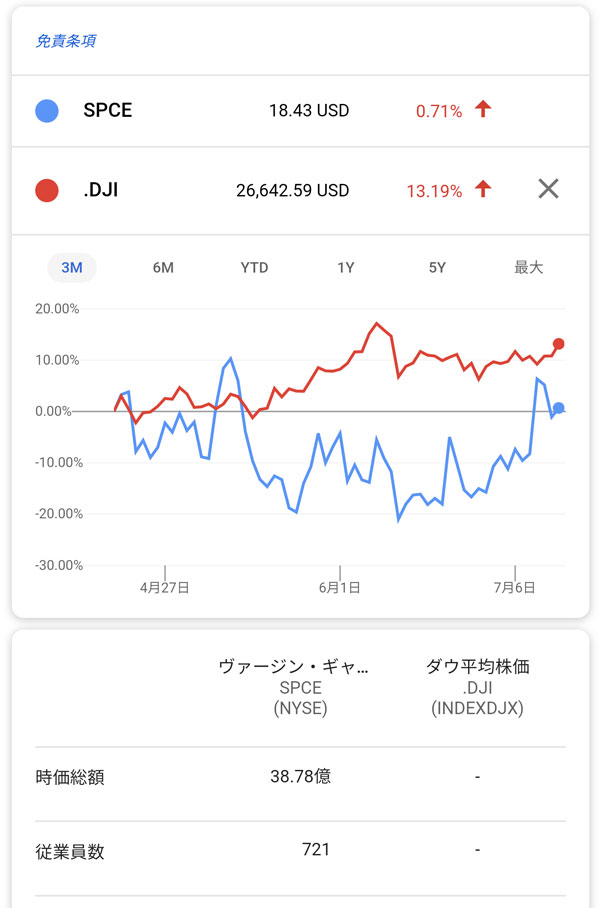Click the blue SPCE color dot
The height and width of the screenshot is (908, 600).
tap(46, 110)
